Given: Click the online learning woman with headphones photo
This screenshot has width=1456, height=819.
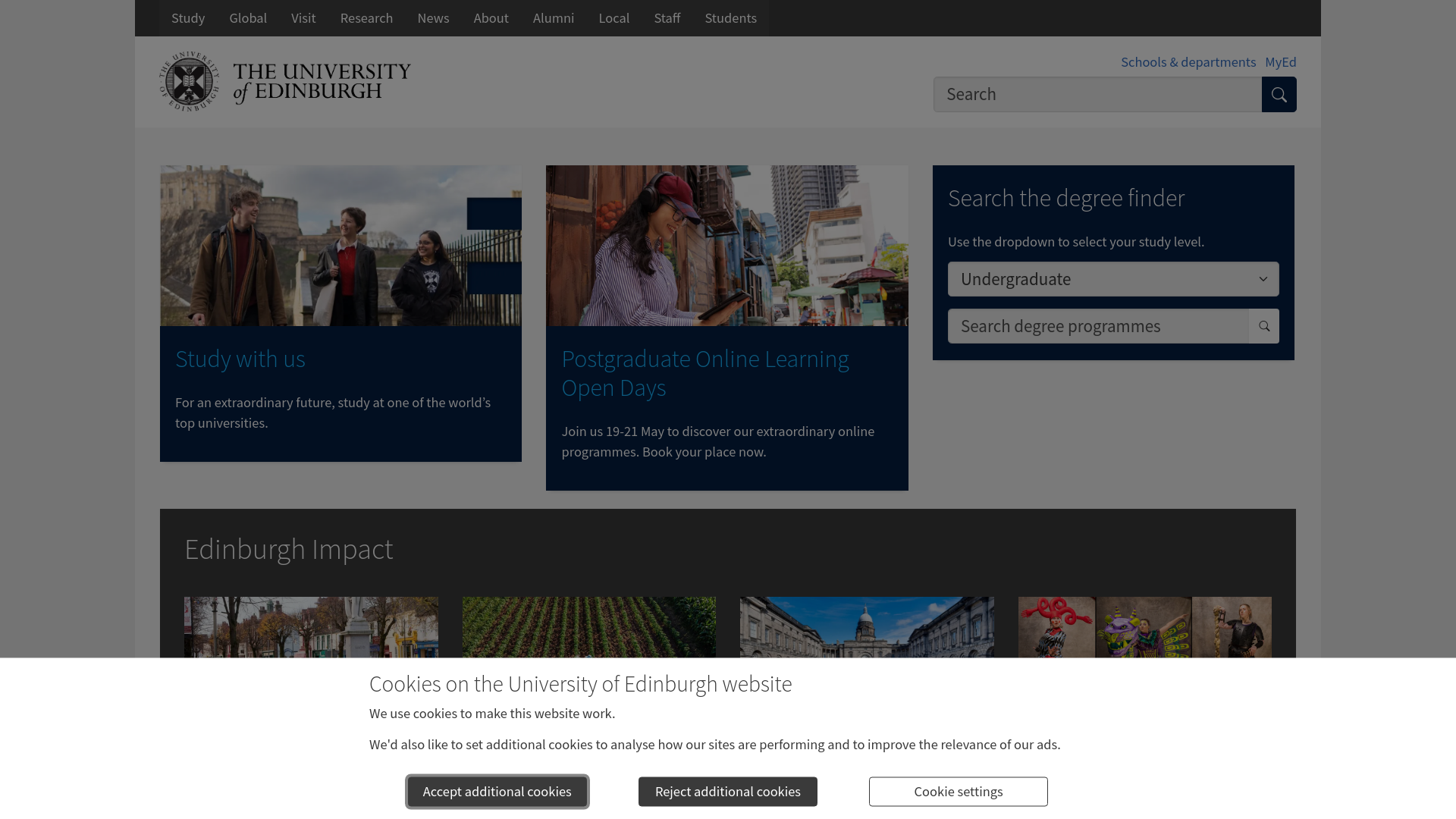Looking at the screenshot, I should point(727,246).
